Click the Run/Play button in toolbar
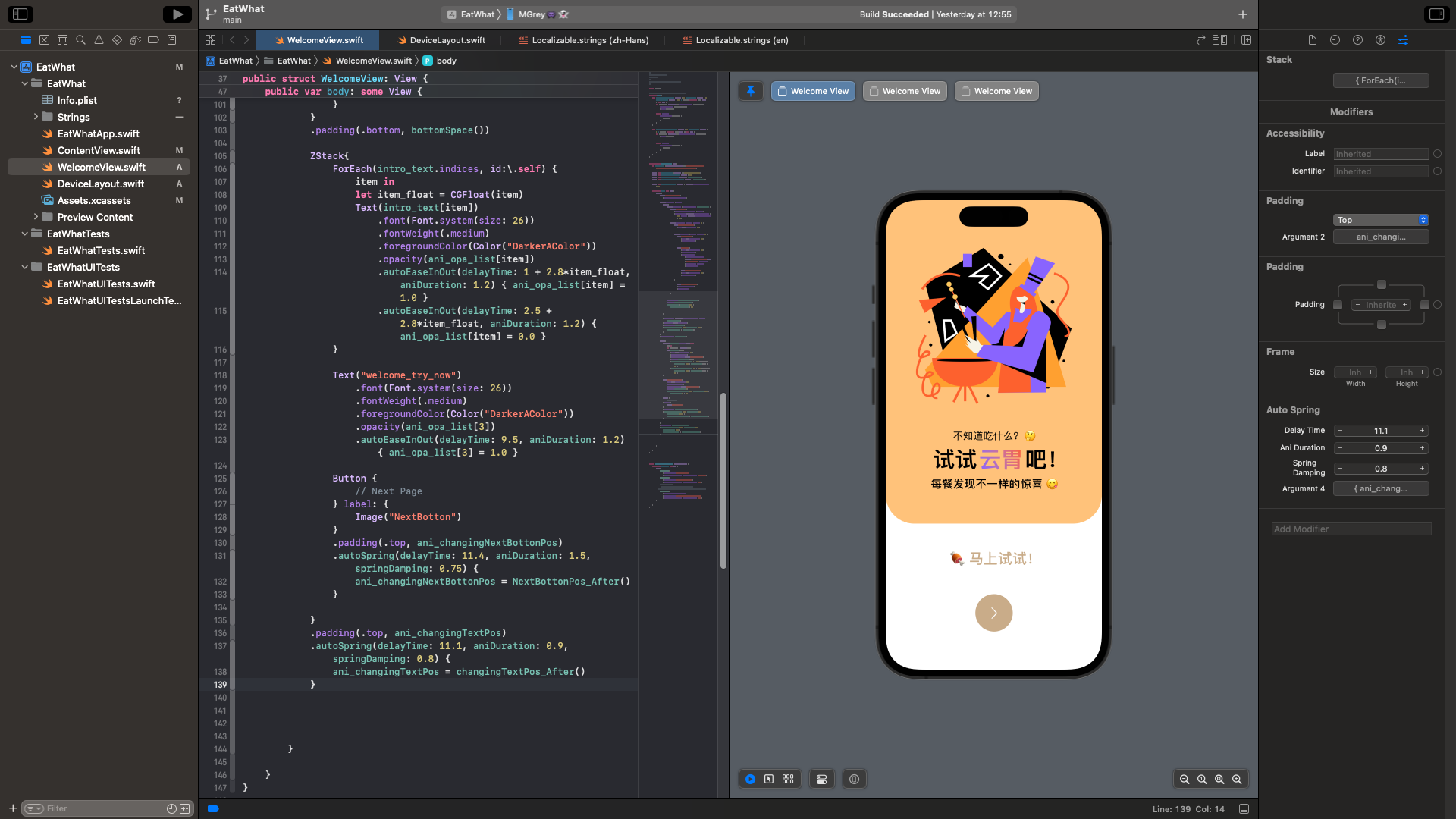 (176, 14)
